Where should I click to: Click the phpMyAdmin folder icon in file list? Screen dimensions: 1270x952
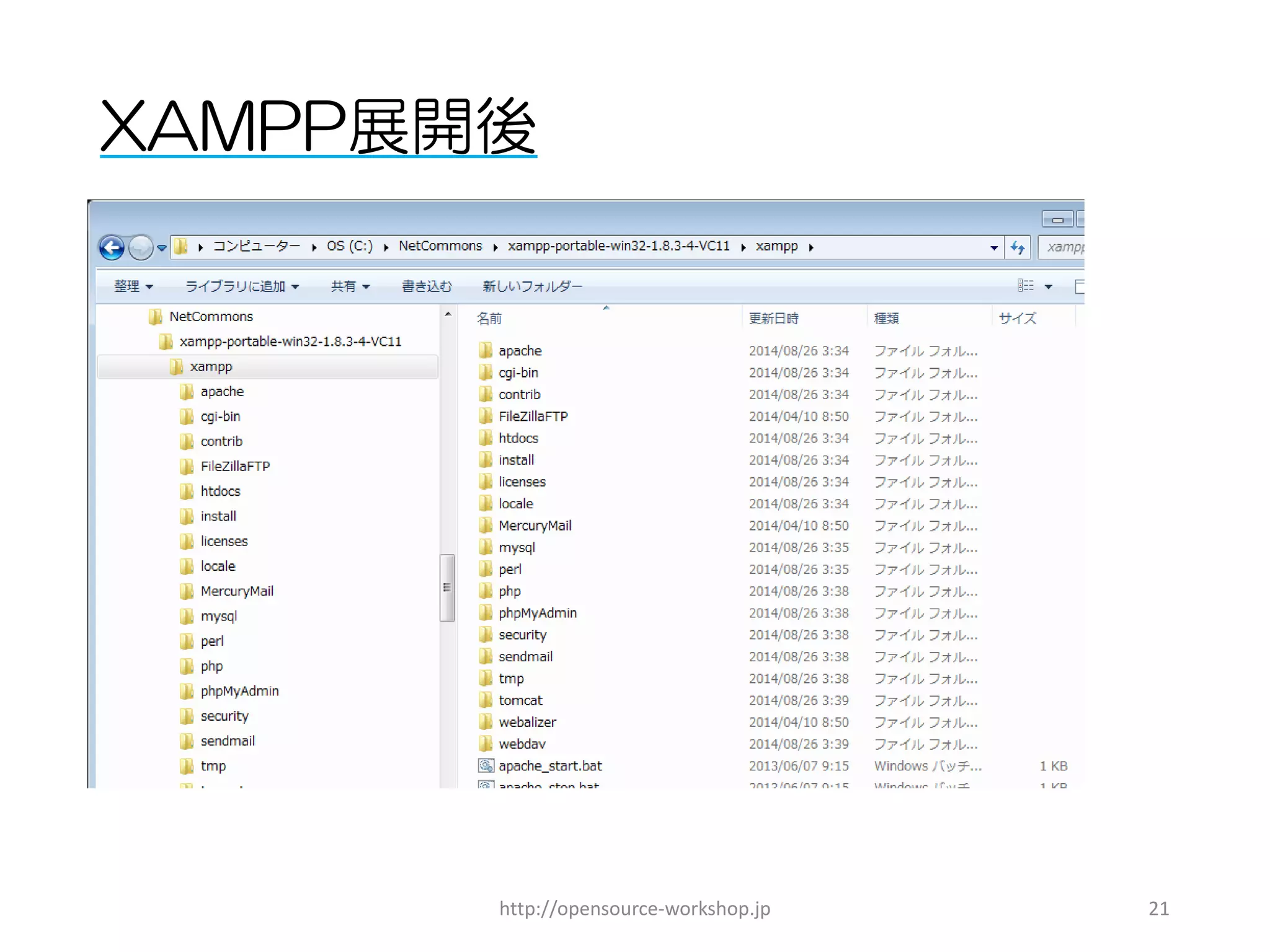coord(486,613)
